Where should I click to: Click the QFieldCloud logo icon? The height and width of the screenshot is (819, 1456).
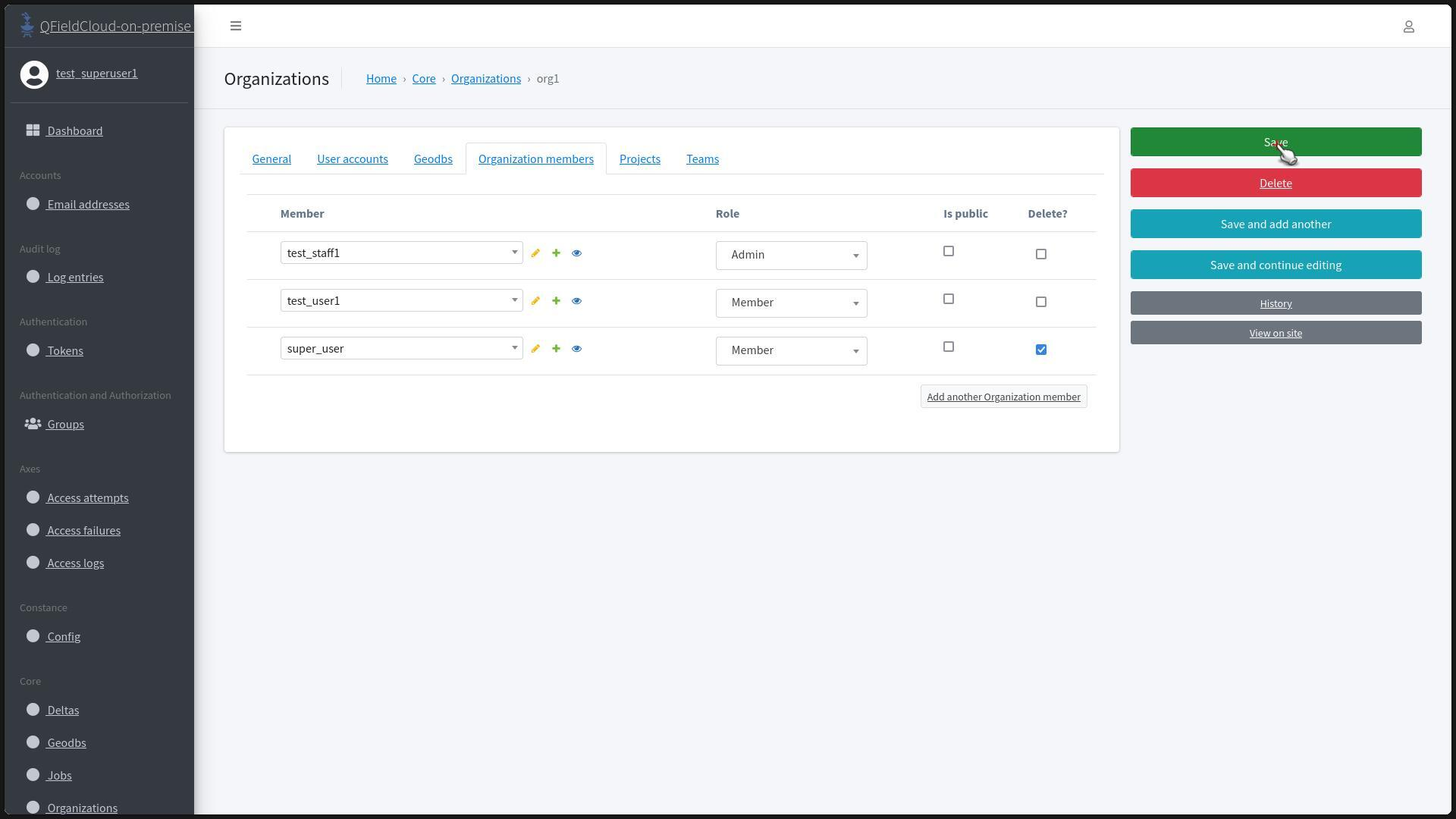[x=27, y=25]
